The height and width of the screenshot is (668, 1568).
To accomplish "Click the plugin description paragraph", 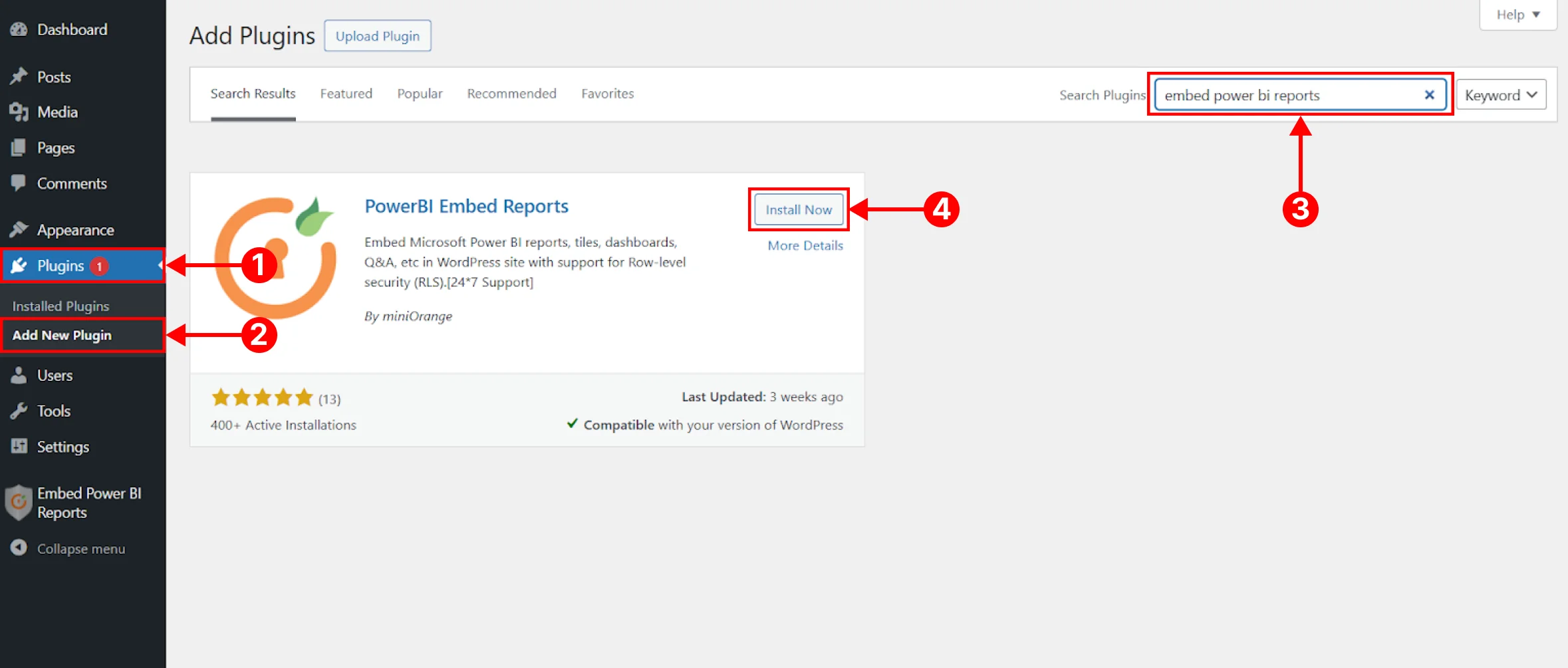I will [525, 262].
